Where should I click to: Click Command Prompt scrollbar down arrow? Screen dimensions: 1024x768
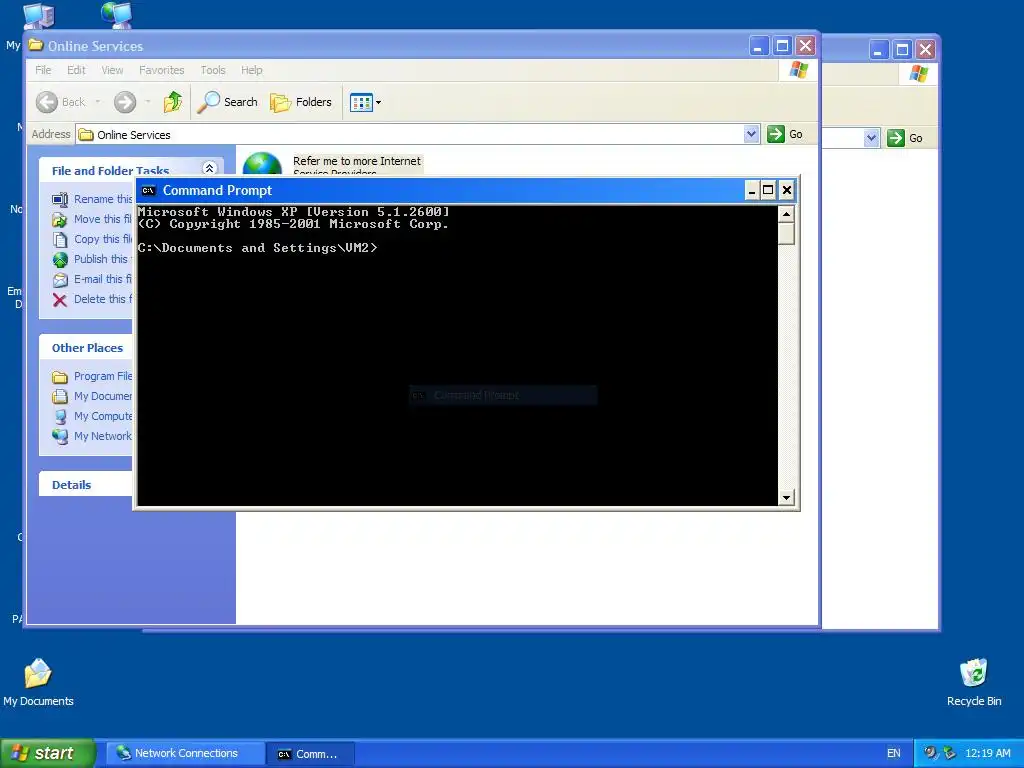pos(786,498)
